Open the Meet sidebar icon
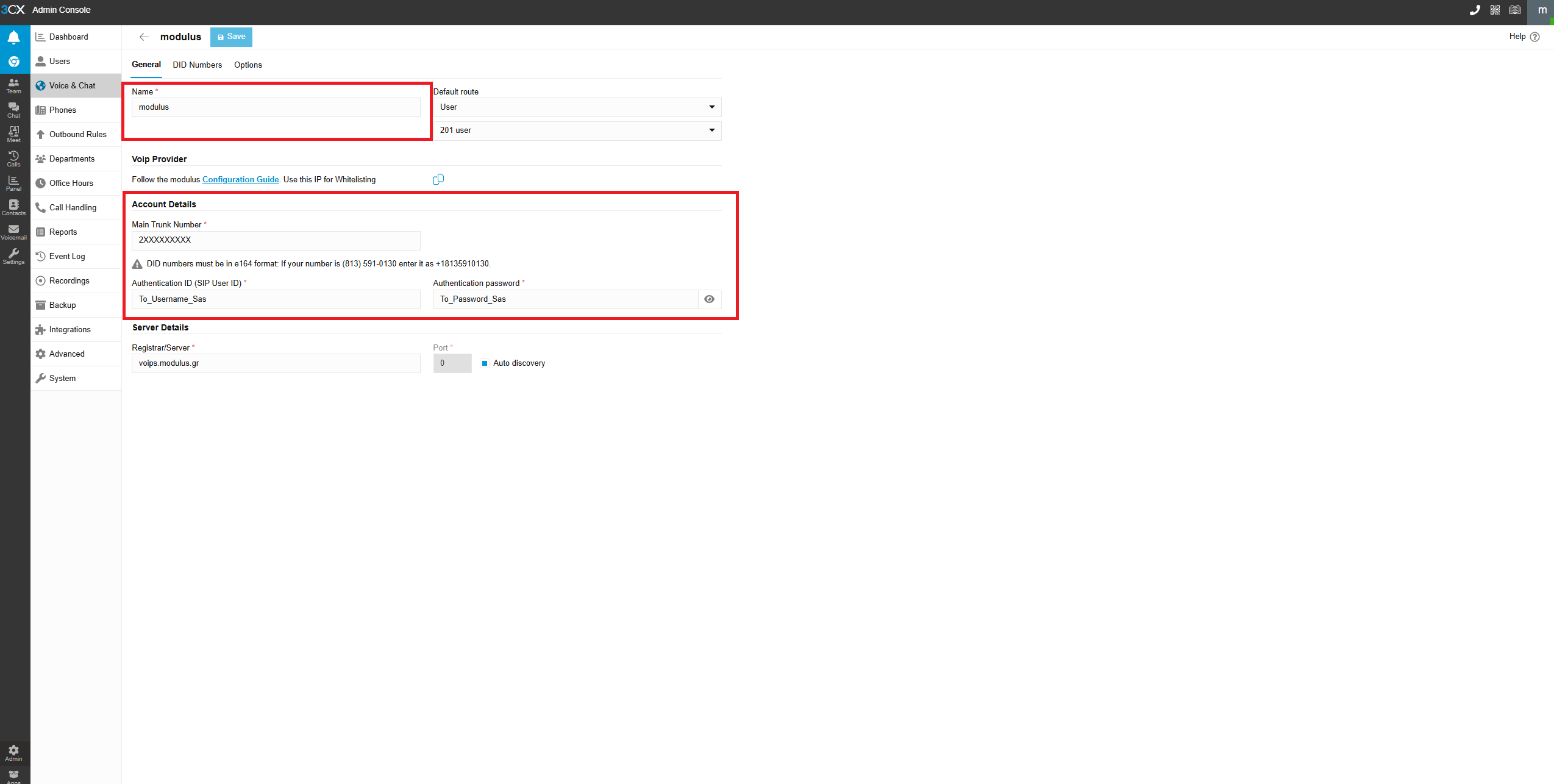The height and width of the screenshot is (784, 1554). tap(13, 134)
